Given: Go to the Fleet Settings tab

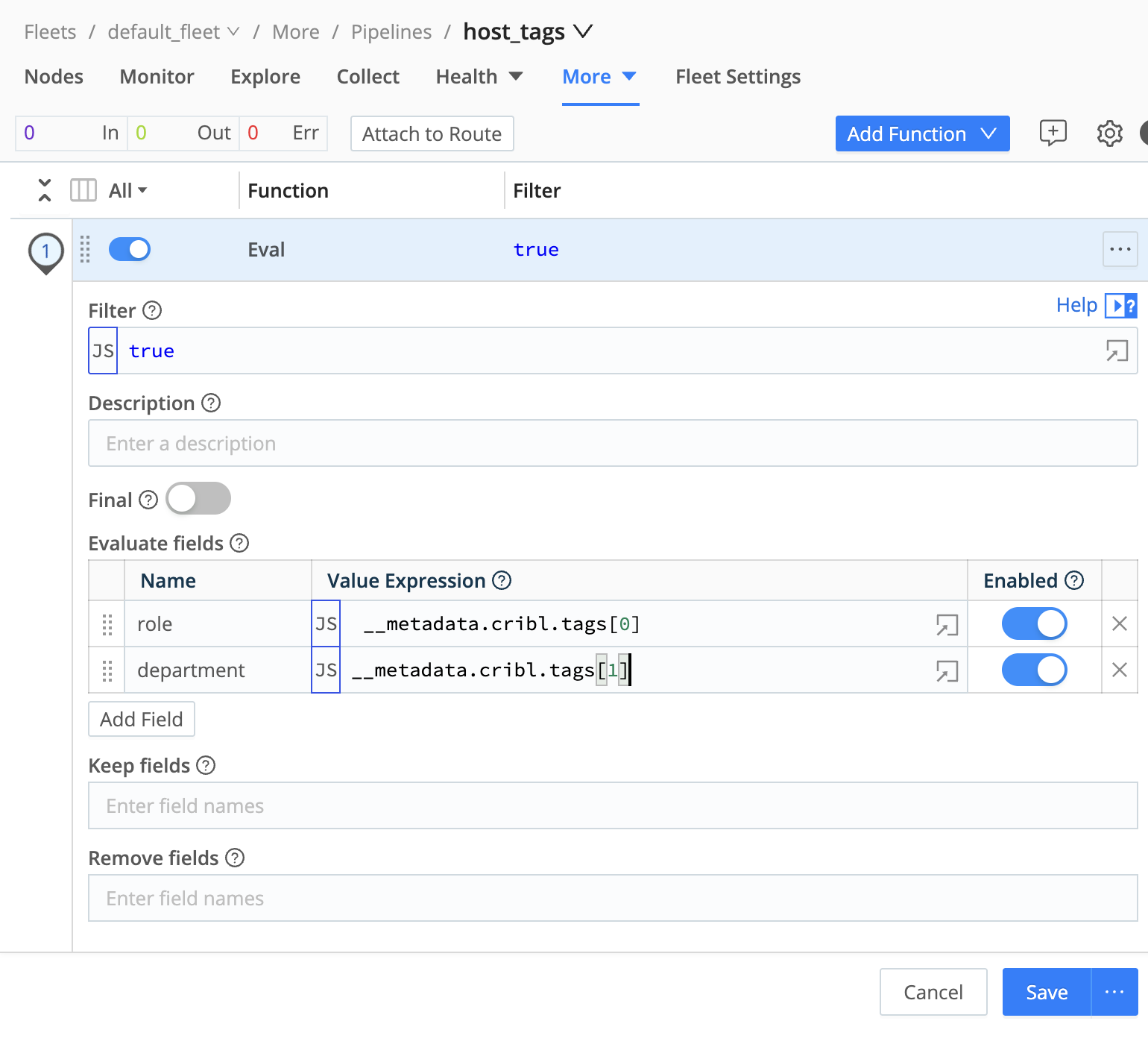Looking at the screenshot, I should tap(737, 77).
